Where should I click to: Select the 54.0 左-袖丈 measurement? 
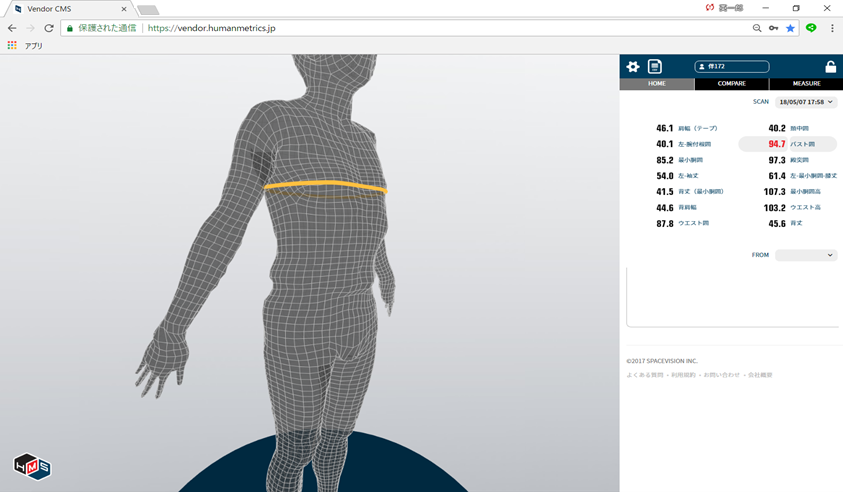tap(677, 176)
